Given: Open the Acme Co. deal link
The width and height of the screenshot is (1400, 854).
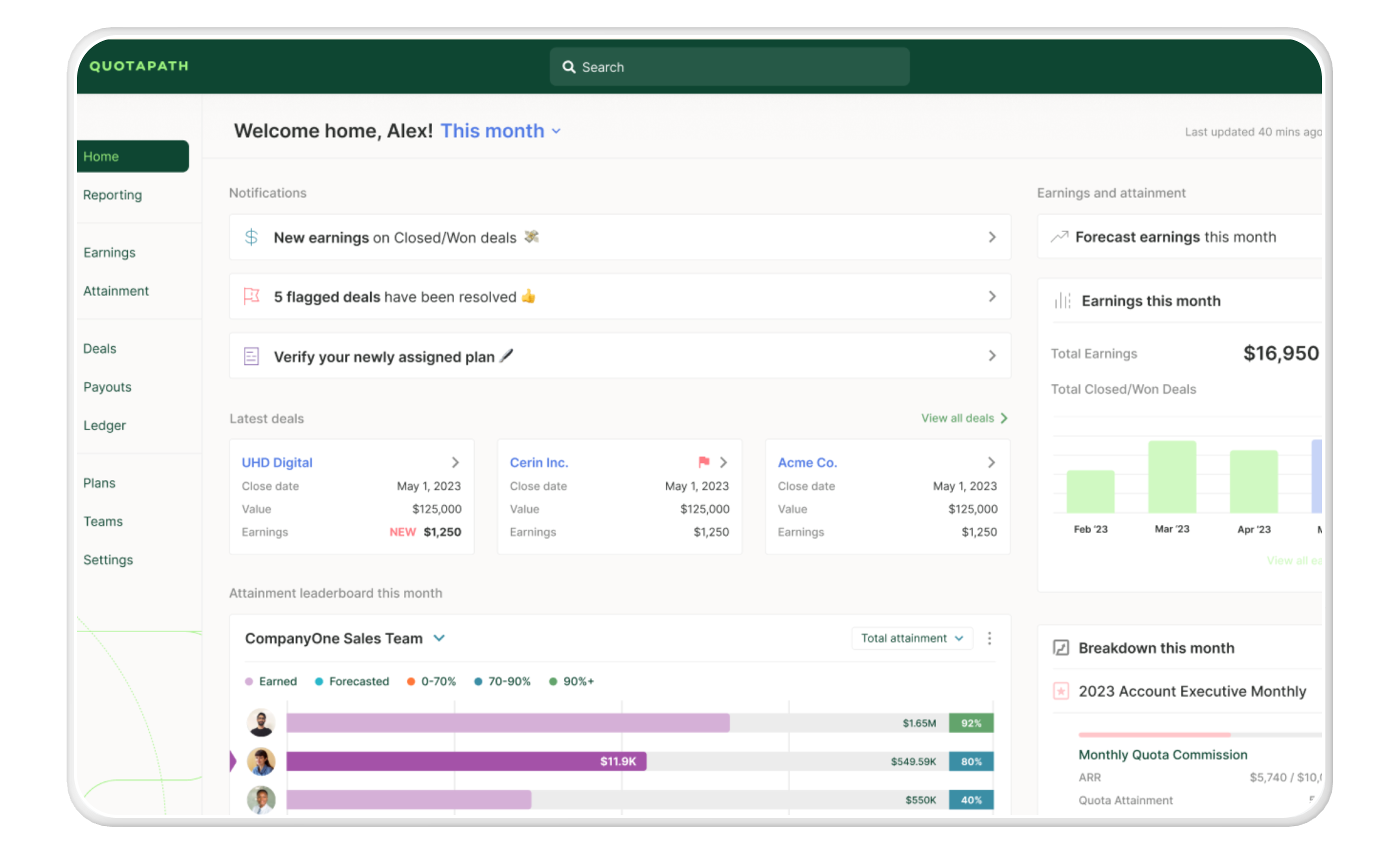Looking at the screenshot, I should point(807,462).
